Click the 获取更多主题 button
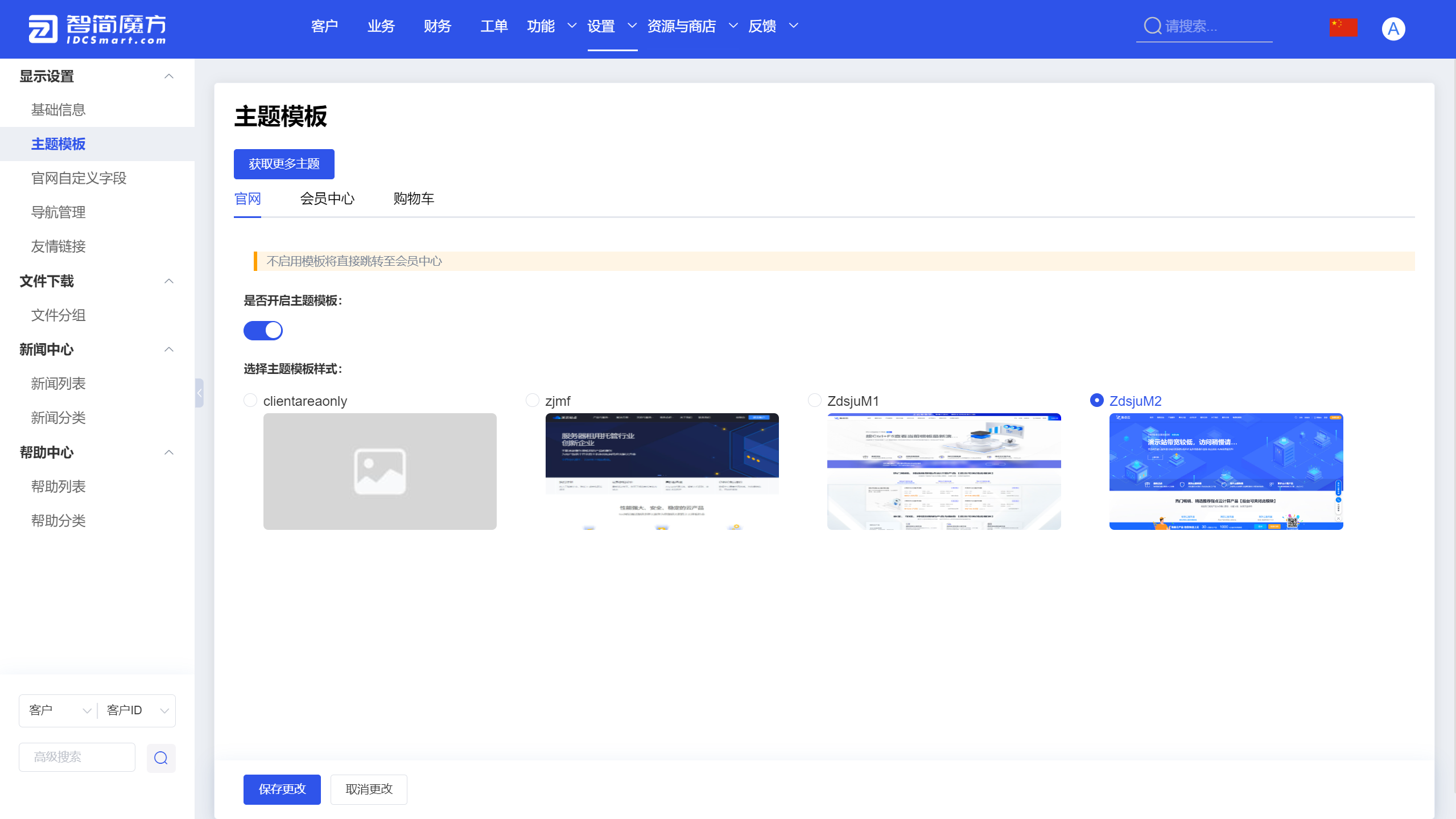 pos(284,164)
